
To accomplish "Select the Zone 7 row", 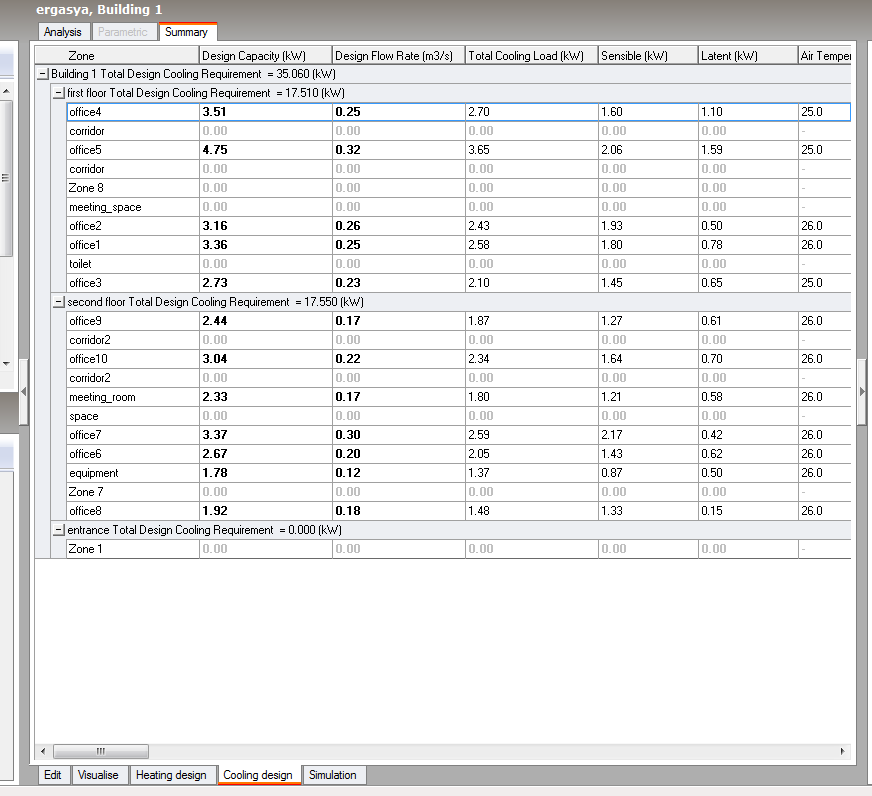I will [459, 492].
